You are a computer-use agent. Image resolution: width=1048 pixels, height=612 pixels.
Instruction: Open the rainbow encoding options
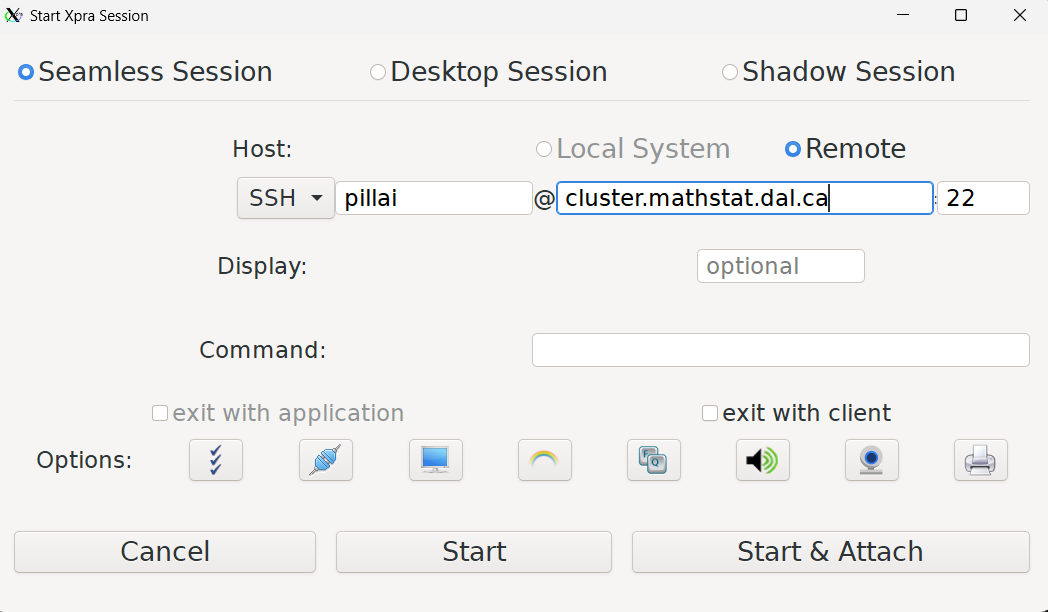click(544, 460)
